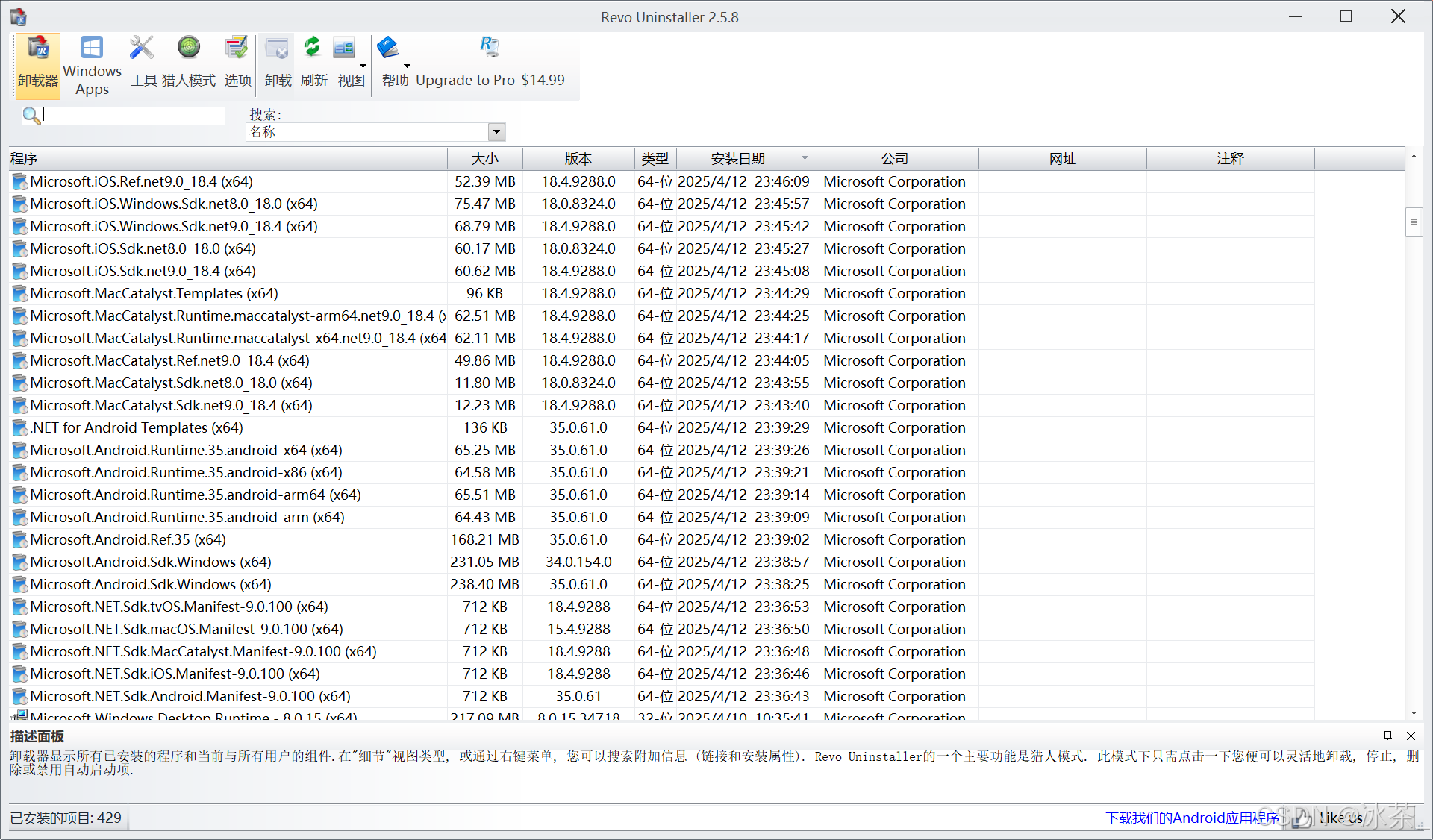Close the description panel (描述面板)
Screen dimensions: 1433x840
[1411, 736]
